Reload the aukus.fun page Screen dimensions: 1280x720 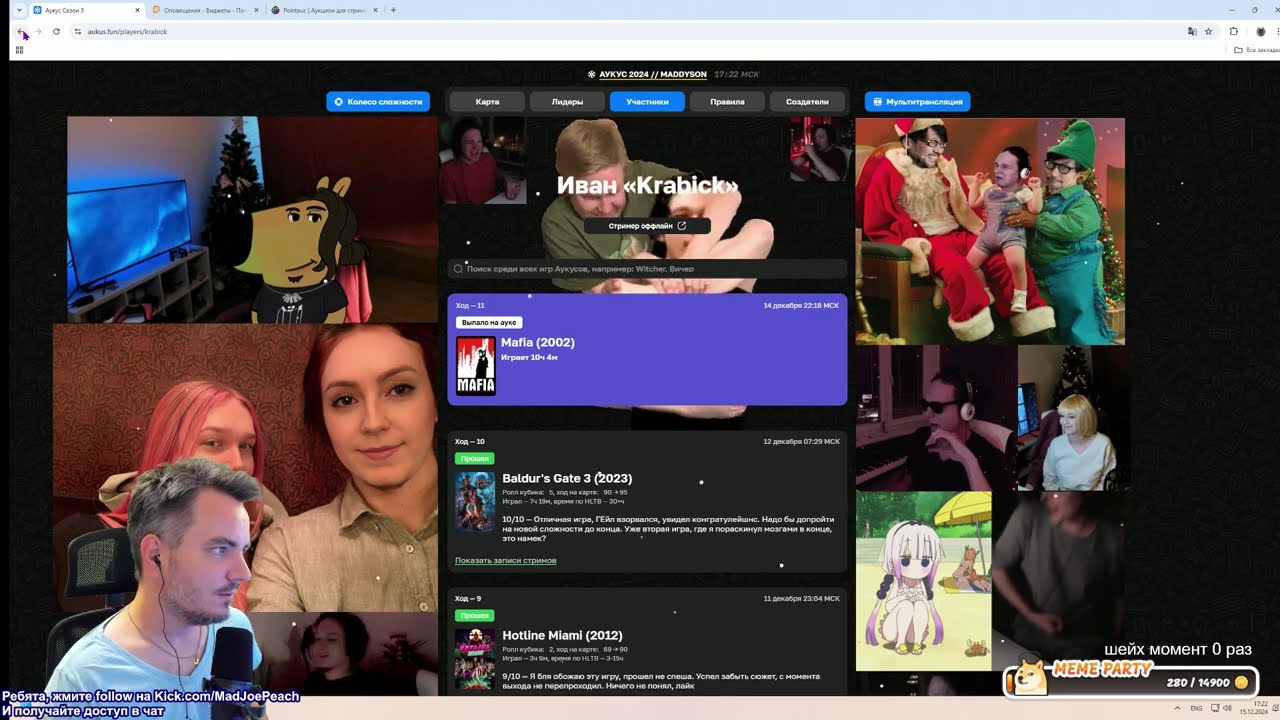pos(56,31)
